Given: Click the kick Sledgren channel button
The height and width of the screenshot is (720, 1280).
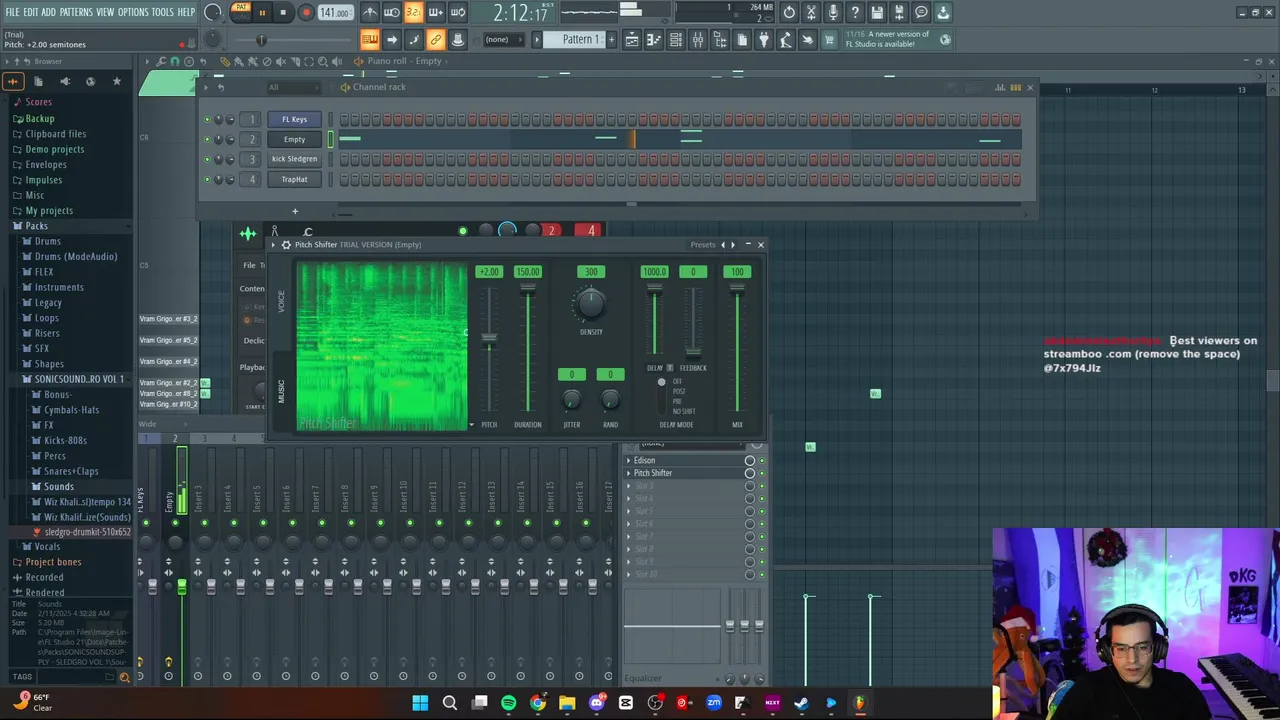Looking at the screenshot, I should point(294,159).
